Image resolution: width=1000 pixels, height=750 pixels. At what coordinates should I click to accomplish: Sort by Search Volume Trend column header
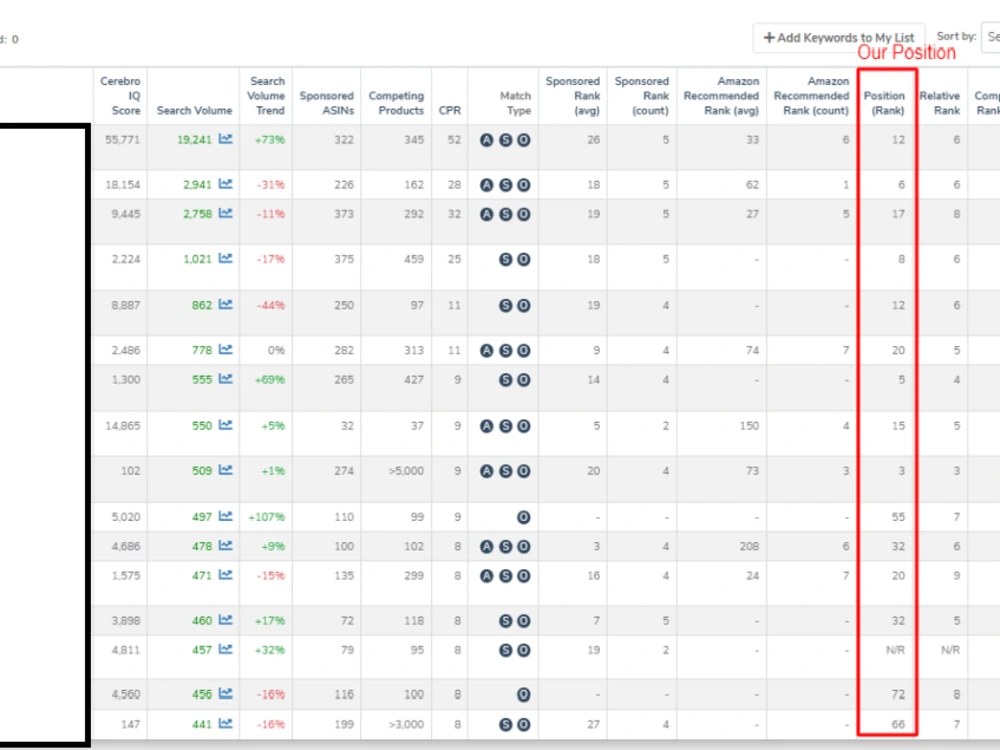pos(266,96)
